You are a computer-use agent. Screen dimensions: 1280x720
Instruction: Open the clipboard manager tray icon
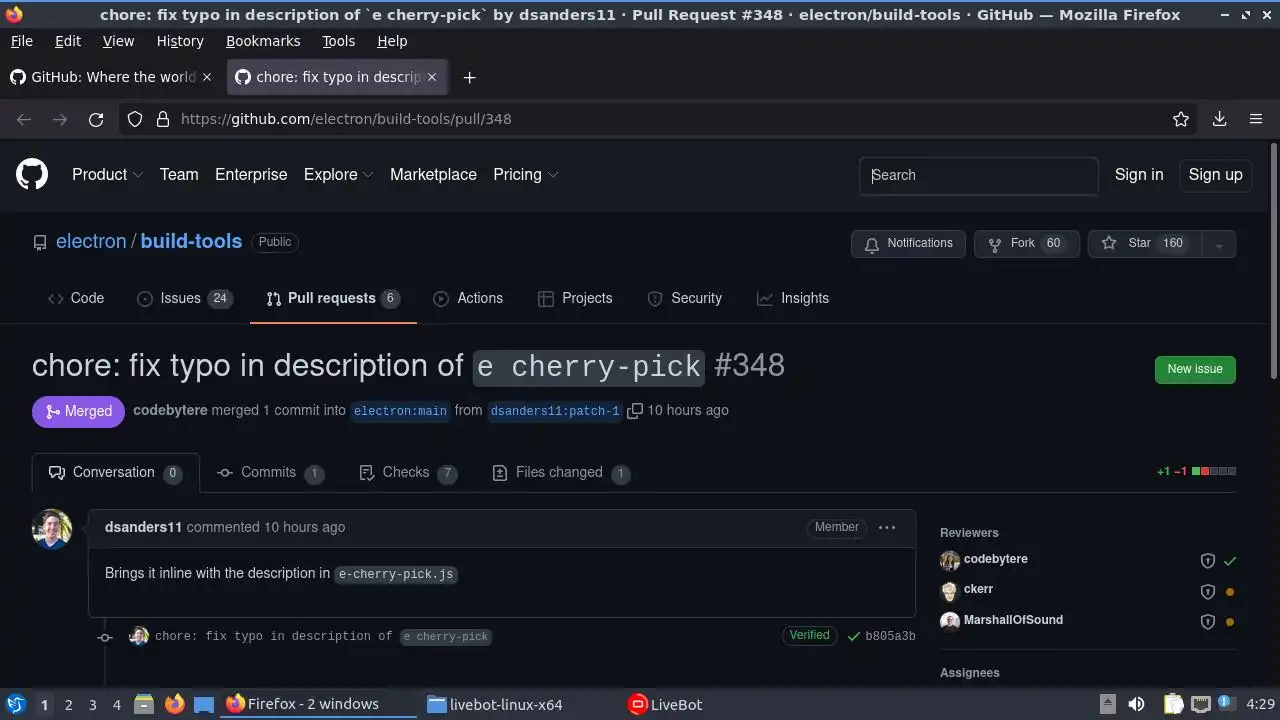point(1174,704)
